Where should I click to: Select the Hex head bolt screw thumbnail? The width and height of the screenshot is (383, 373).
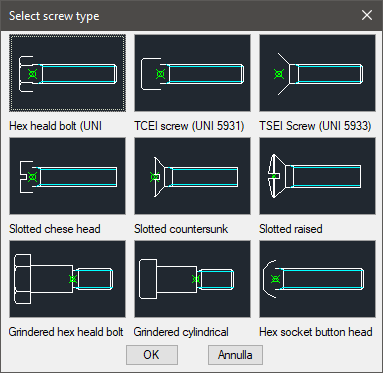[68, 73]
